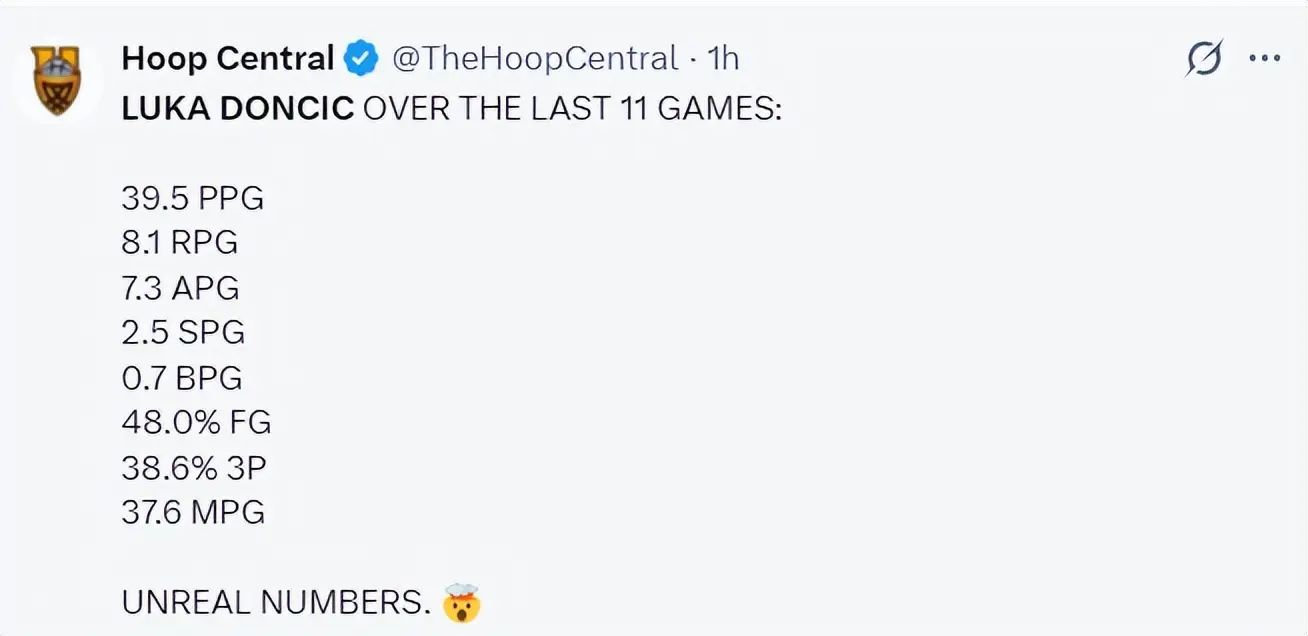Click the 38.6% 3P stat line
Image resolution: width=1308 pixels, height=636 pixels.
tap(194, 467)
